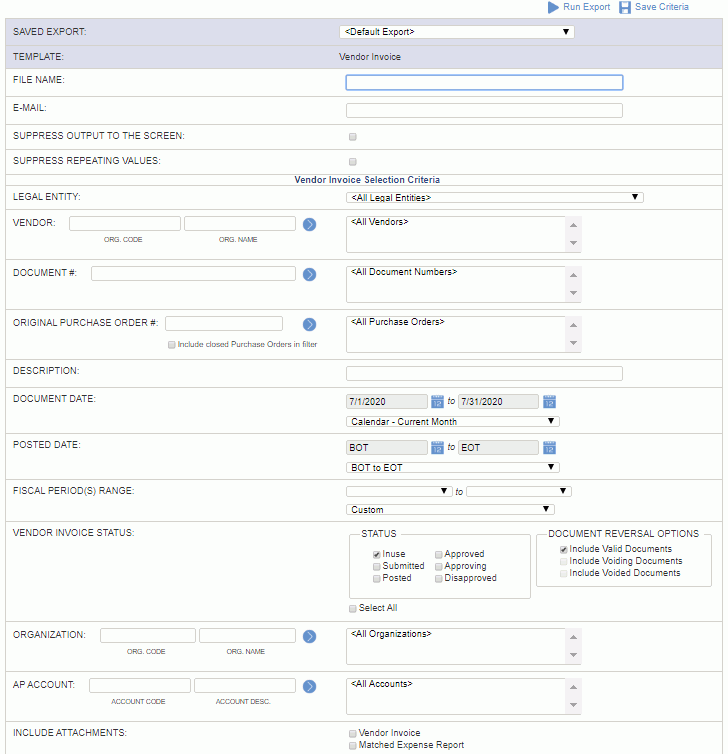The image size is (728, 754).
Task: Open Fiscal Period start dropdown
Action: [x=399, y=491]
